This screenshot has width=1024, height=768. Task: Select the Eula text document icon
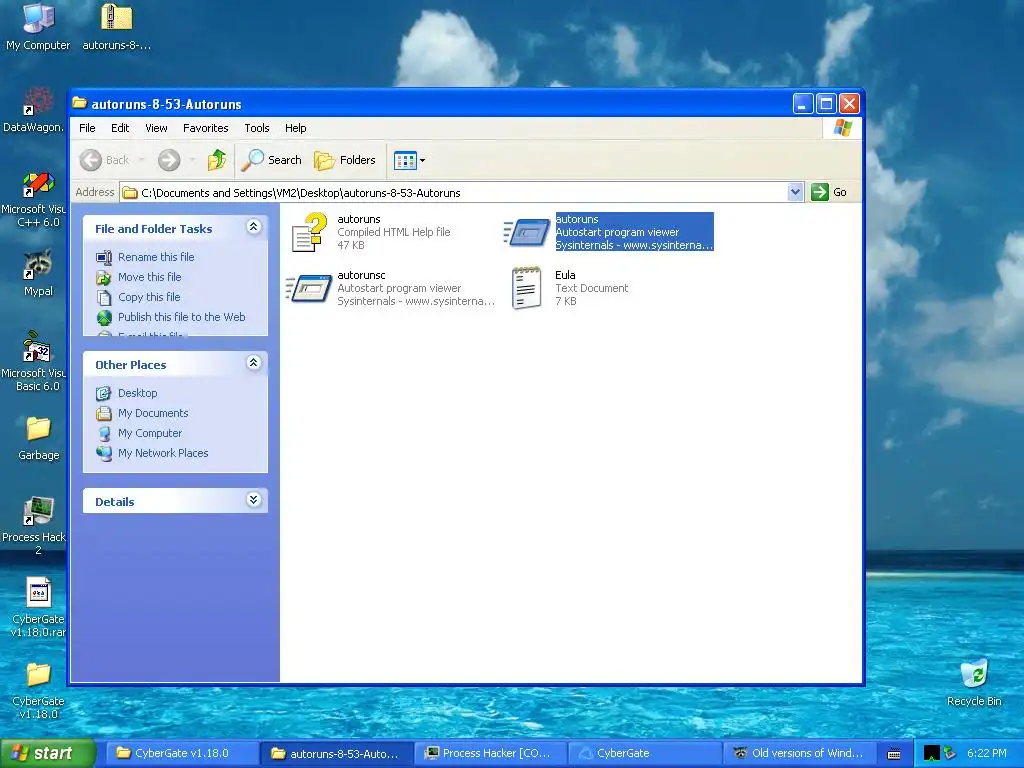tap(527, 287)
